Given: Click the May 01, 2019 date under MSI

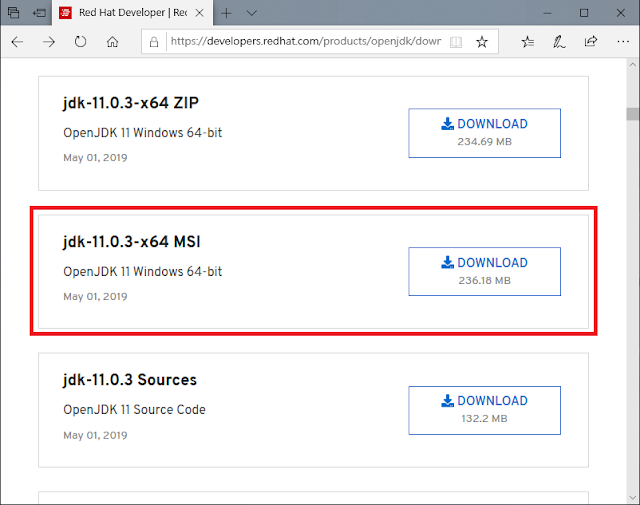Looking at the screenshot, I should 95,296.
